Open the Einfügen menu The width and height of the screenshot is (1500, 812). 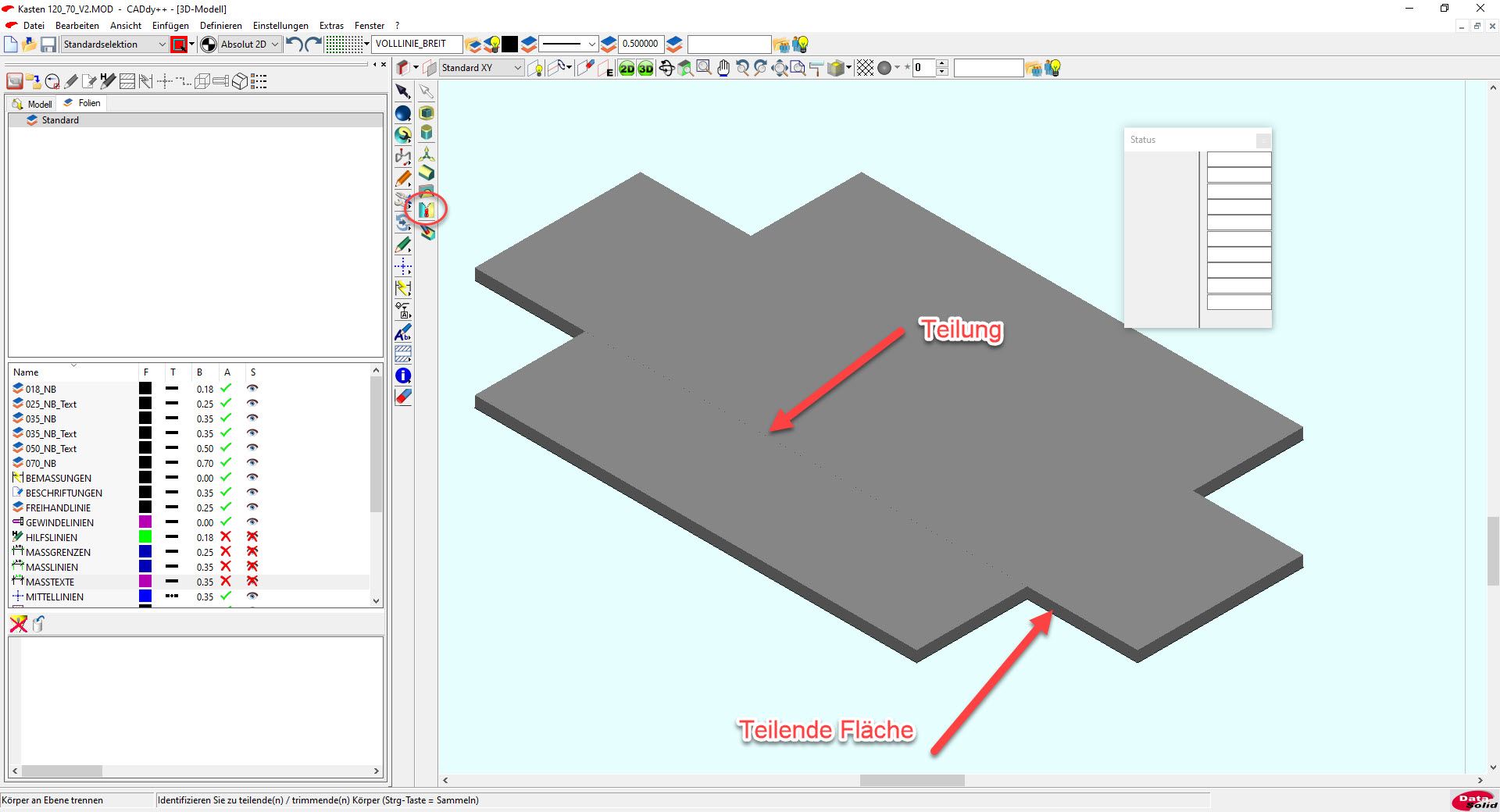tap(170, 26)
